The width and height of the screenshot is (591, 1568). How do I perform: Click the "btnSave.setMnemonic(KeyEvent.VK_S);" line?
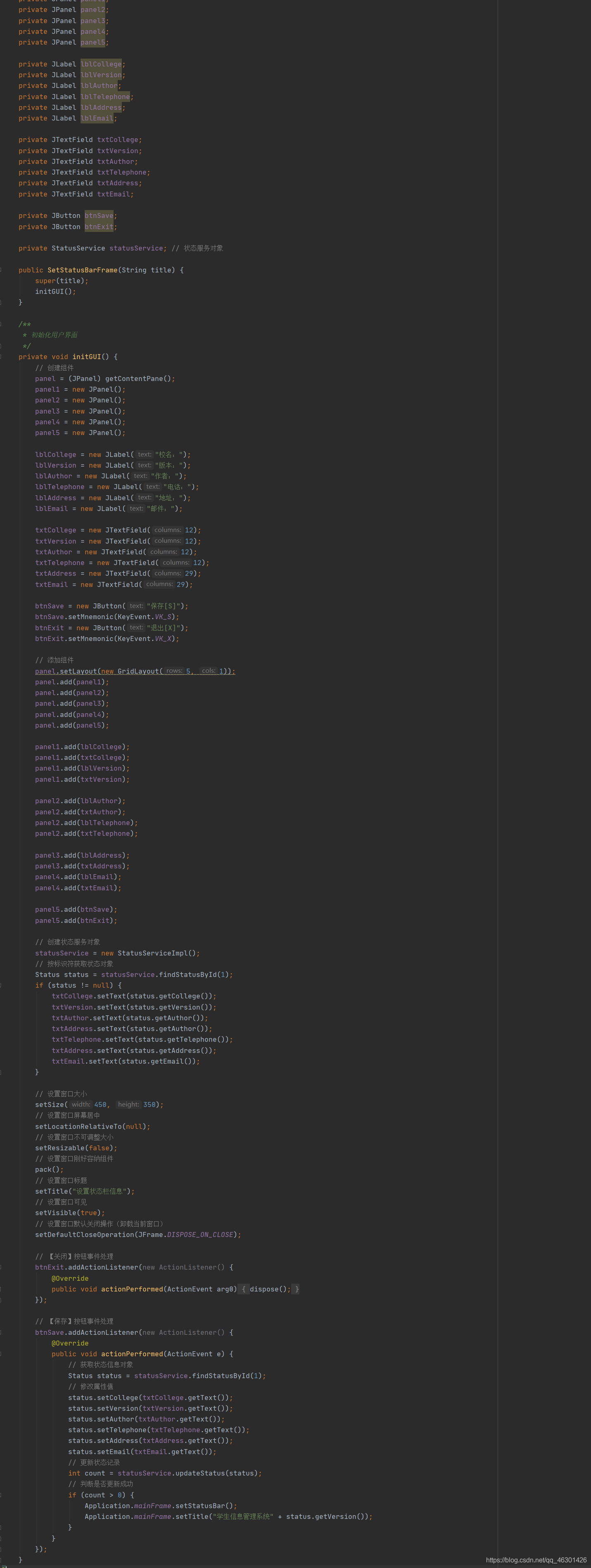[x=107, y=617]
